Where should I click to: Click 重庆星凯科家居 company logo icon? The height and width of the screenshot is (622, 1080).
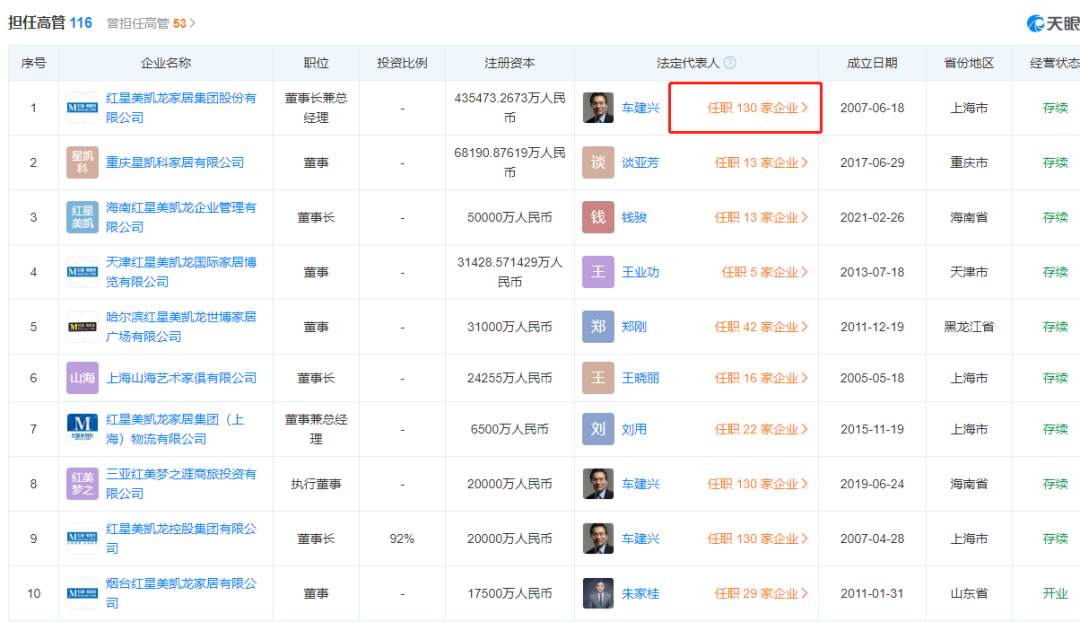82,162
